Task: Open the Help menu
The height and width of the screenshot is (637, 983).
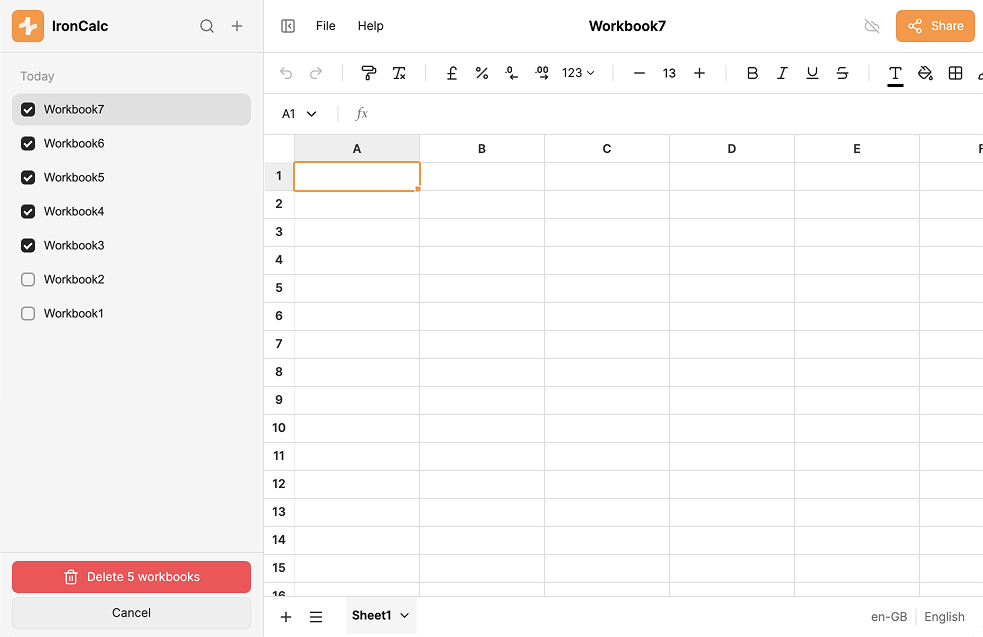Action: [371, 26]
